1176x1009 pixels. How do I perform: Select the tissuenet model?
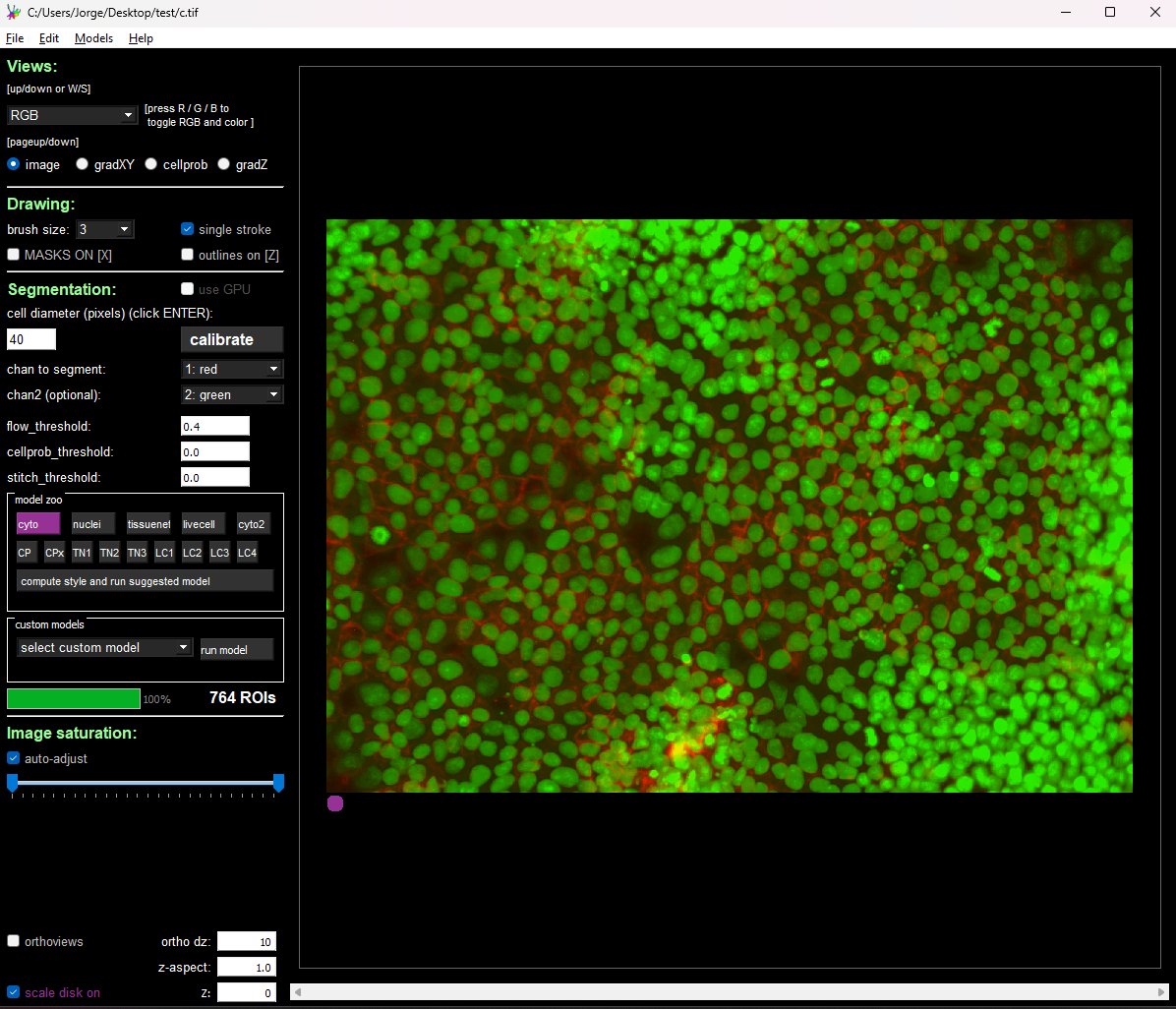(147, 523)
